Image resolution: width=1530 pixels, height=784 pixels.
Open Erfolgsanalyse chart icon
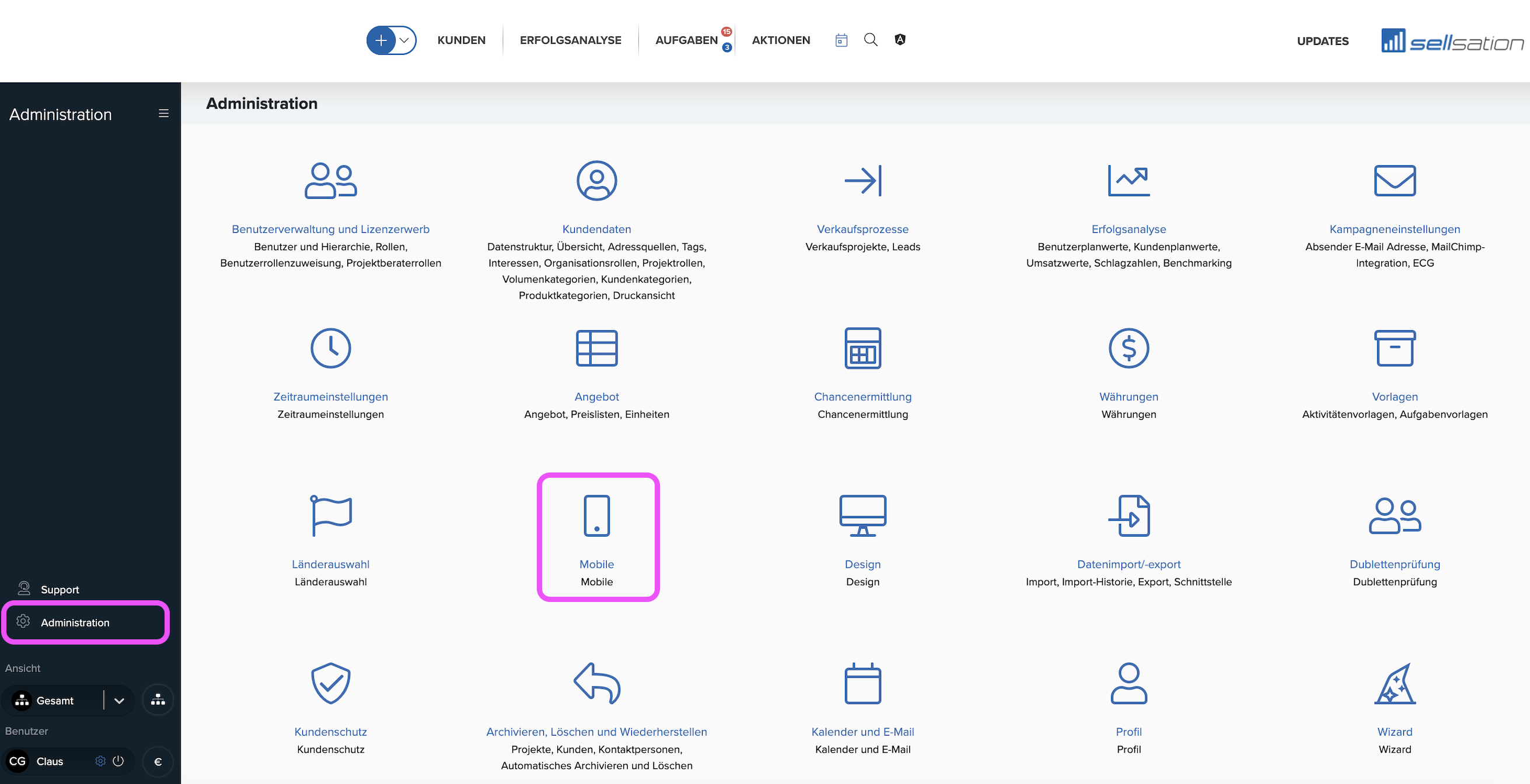tap(1129, 181)
